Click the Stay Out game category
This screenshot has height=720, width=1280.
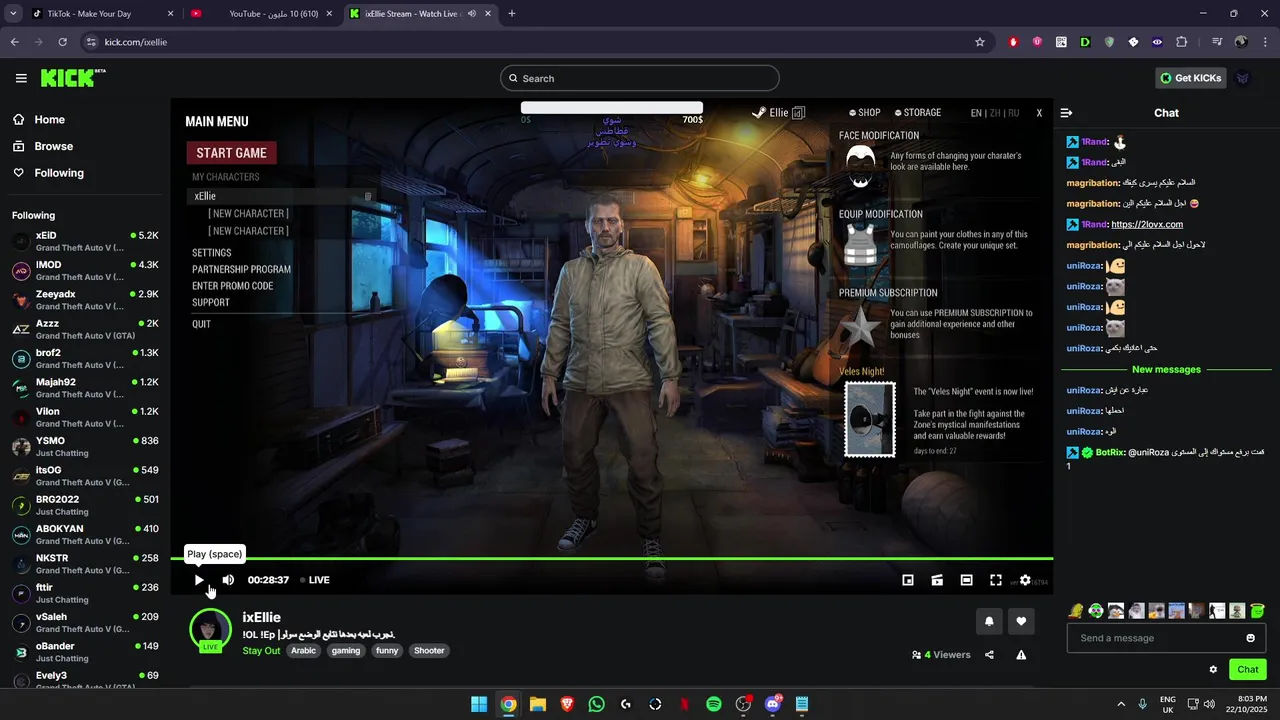(261, 651)
